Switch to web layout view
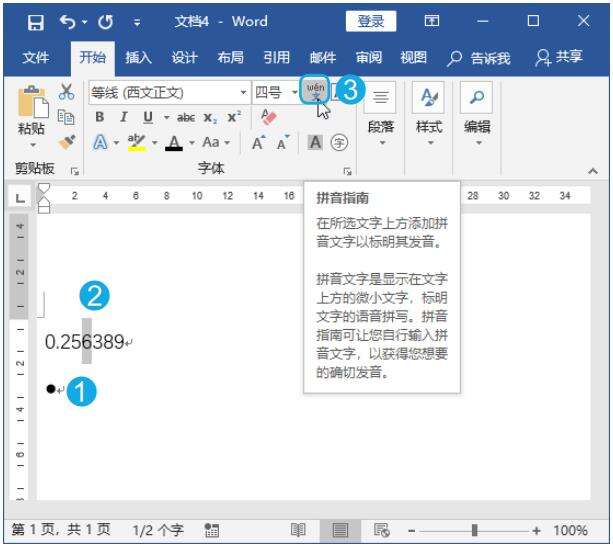Screen dimensions: 613x548 381,530
